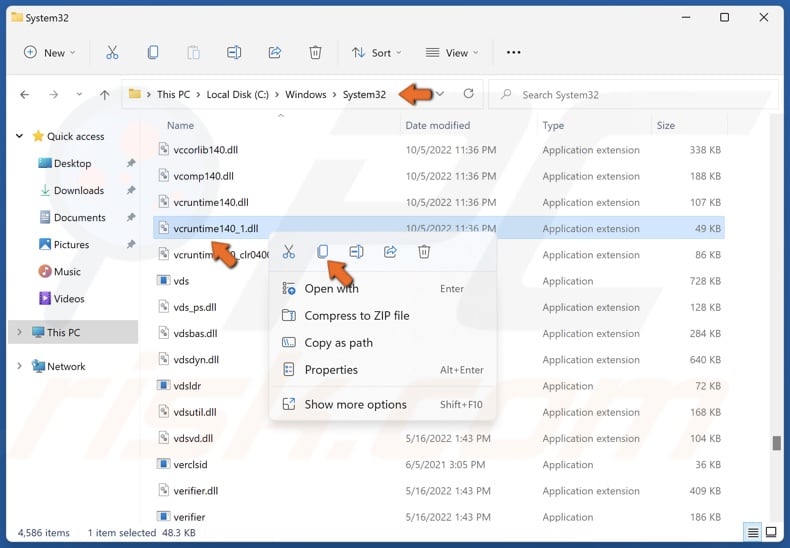The height and width of the screenshot is (548, 790).
Task: Open the View dropdown
Action: [452, 52]
